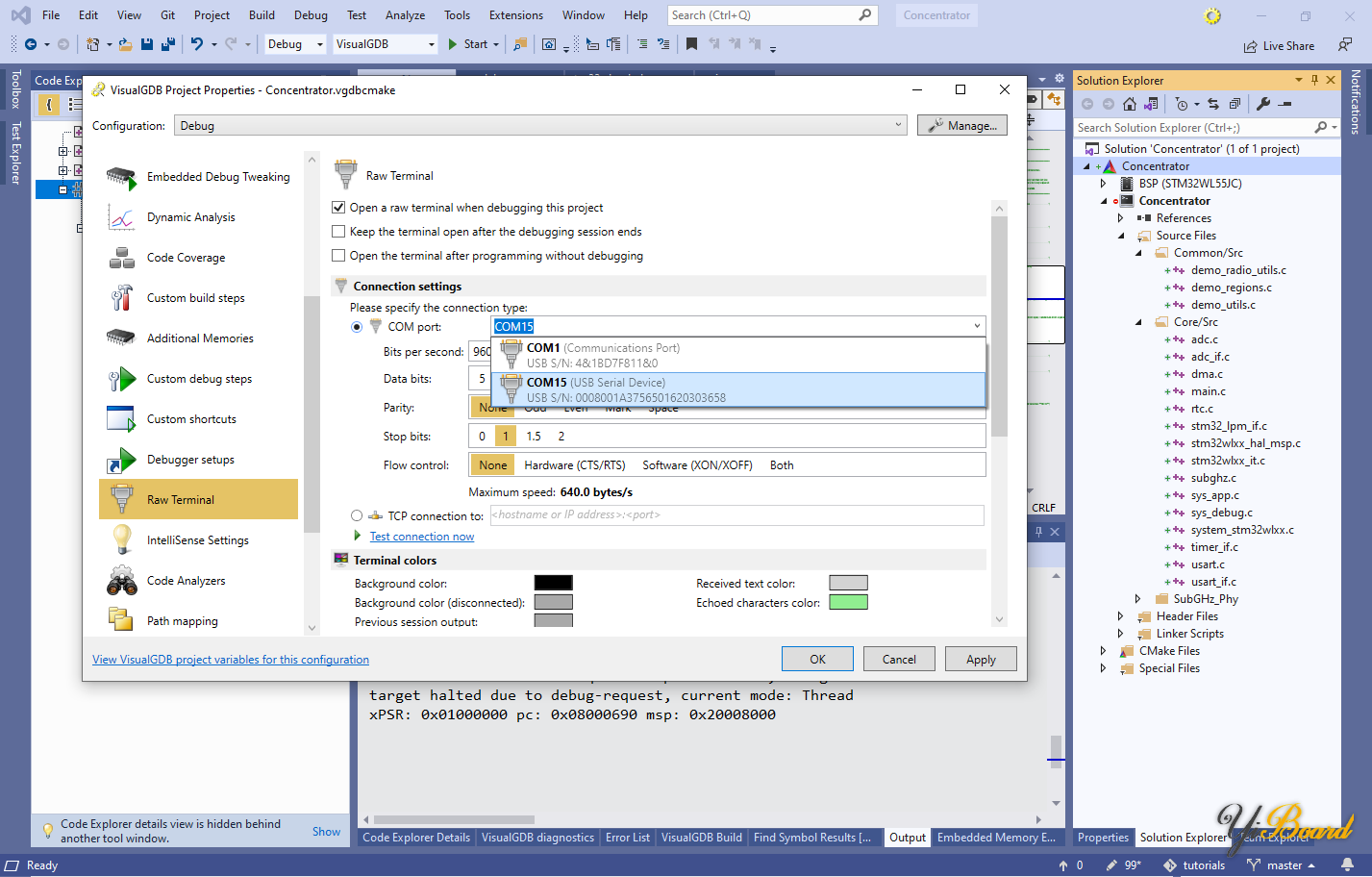The height and width of the screenshot is (877, 1372).
Task: Enable 'Keep the terminal open' checkbox
Action: point(338,232)
